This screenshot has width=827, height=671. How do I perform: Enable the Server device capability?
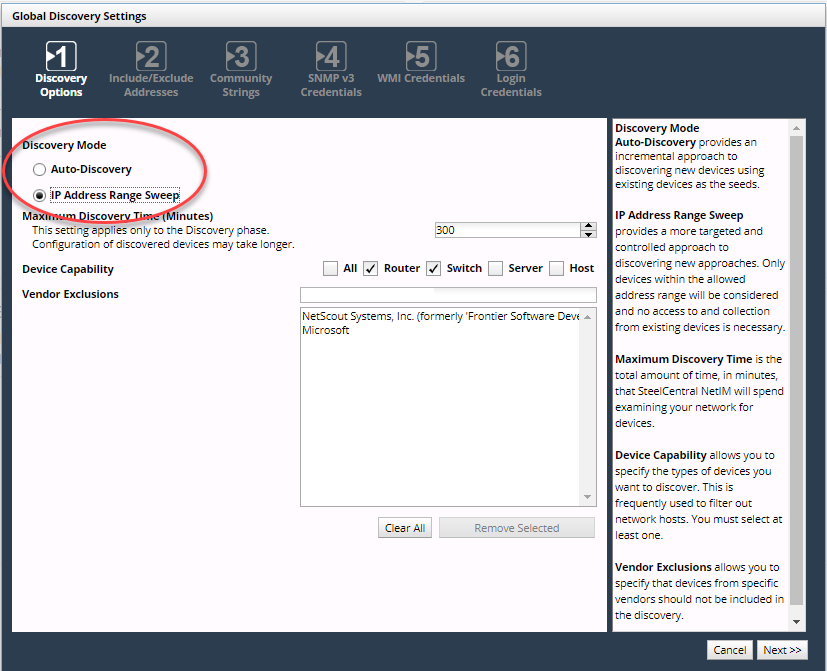495,268
